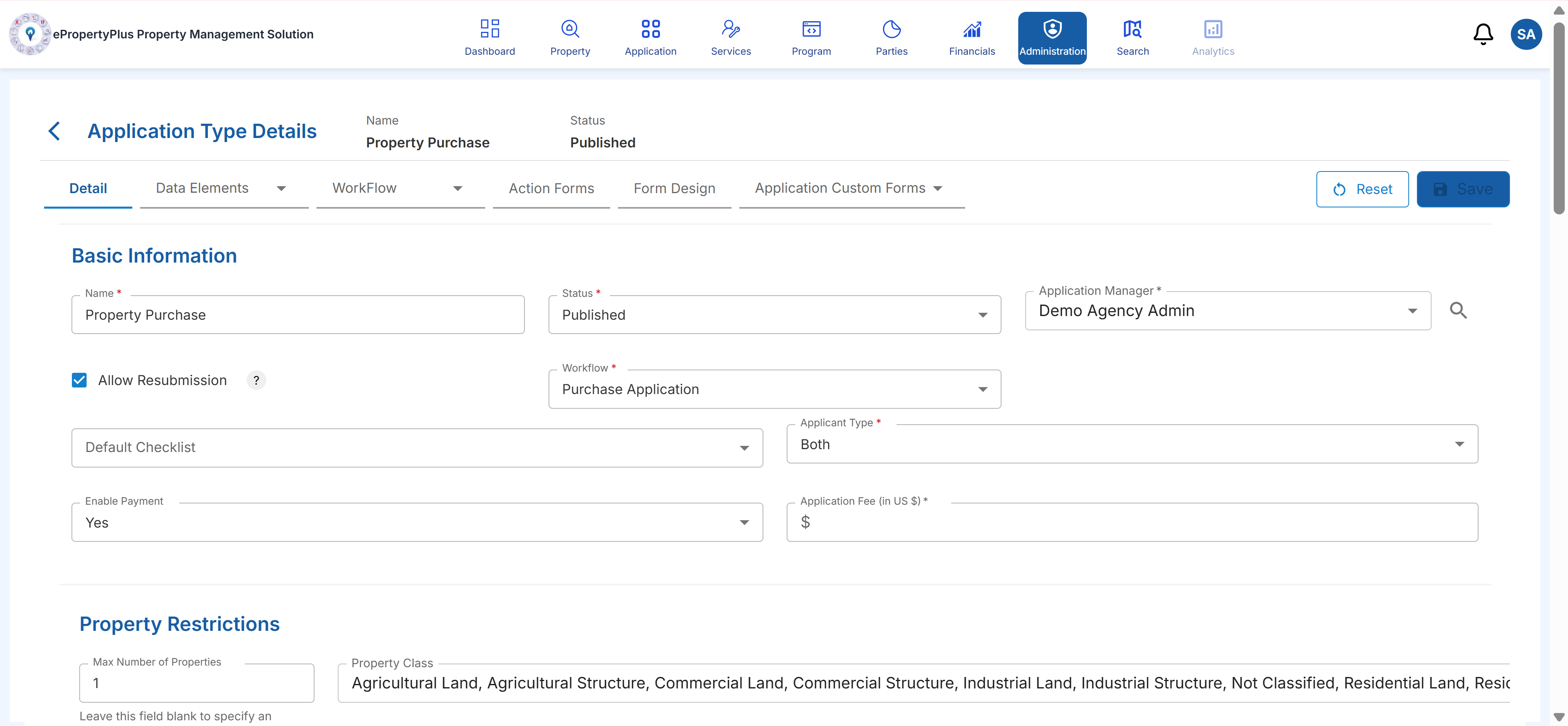1568x726 pixels.
Task: Click the help question mark beside Allow Resubmission
Action: click(256, 380)
